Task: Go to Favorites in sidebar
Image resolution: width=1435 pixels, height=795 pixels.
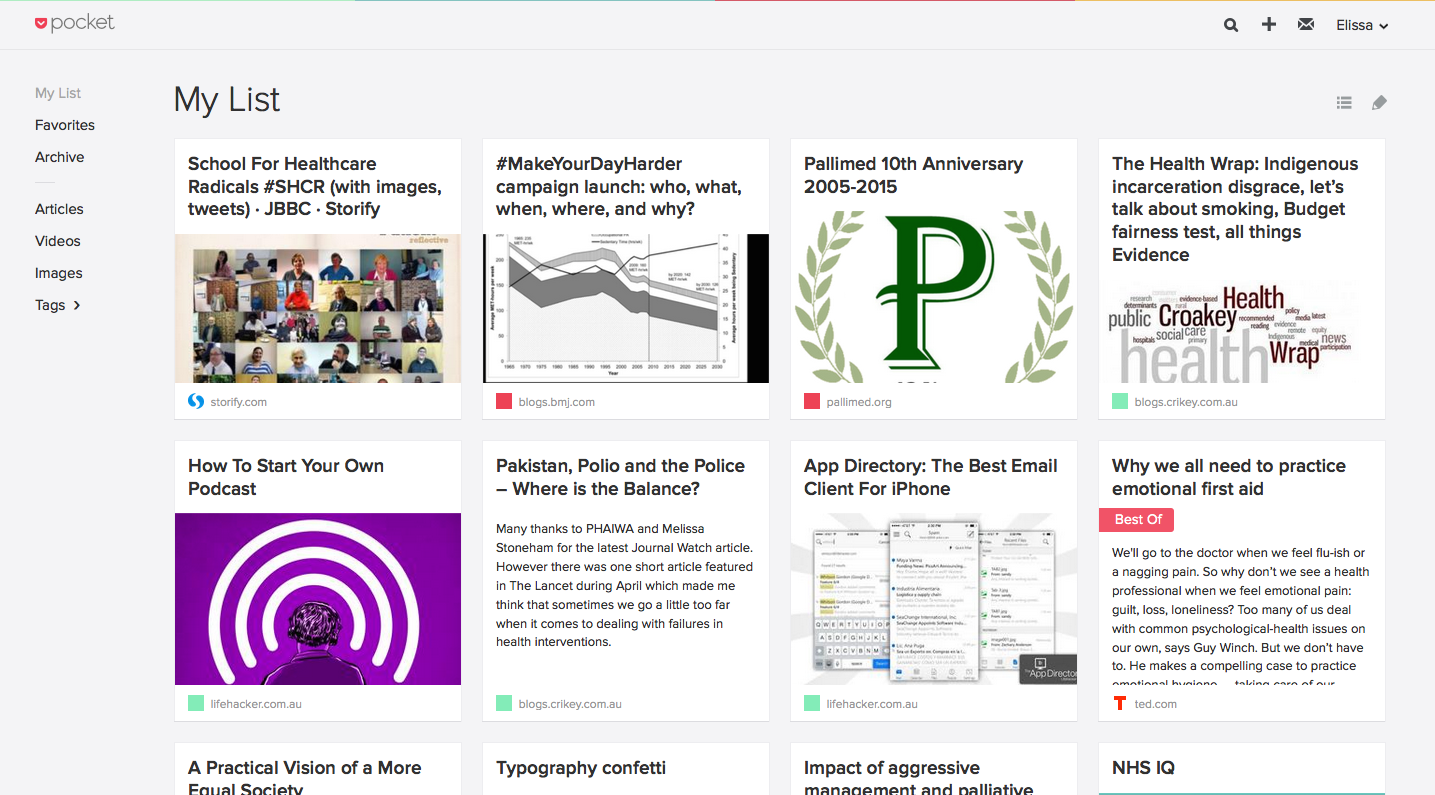Action: pyautogui.click(x=65, y=125)
